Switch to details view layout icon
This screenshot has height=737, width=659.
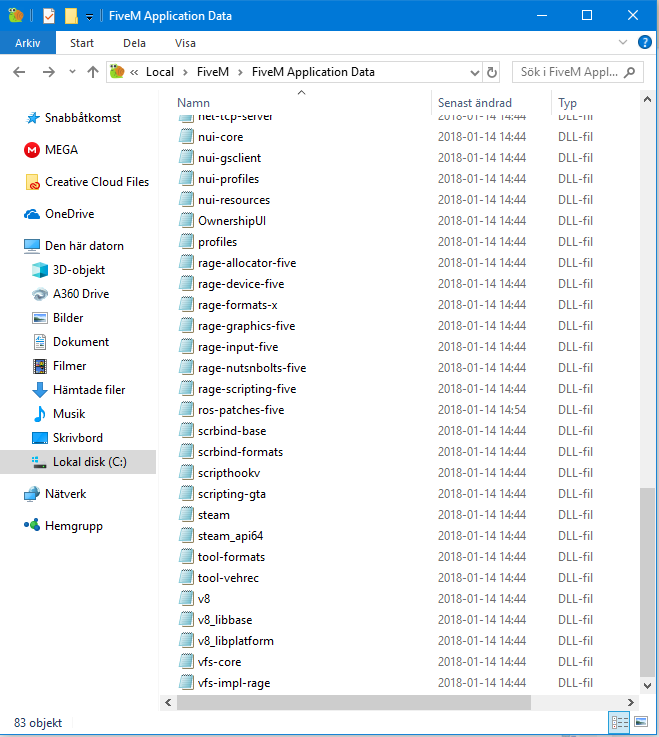619,722
